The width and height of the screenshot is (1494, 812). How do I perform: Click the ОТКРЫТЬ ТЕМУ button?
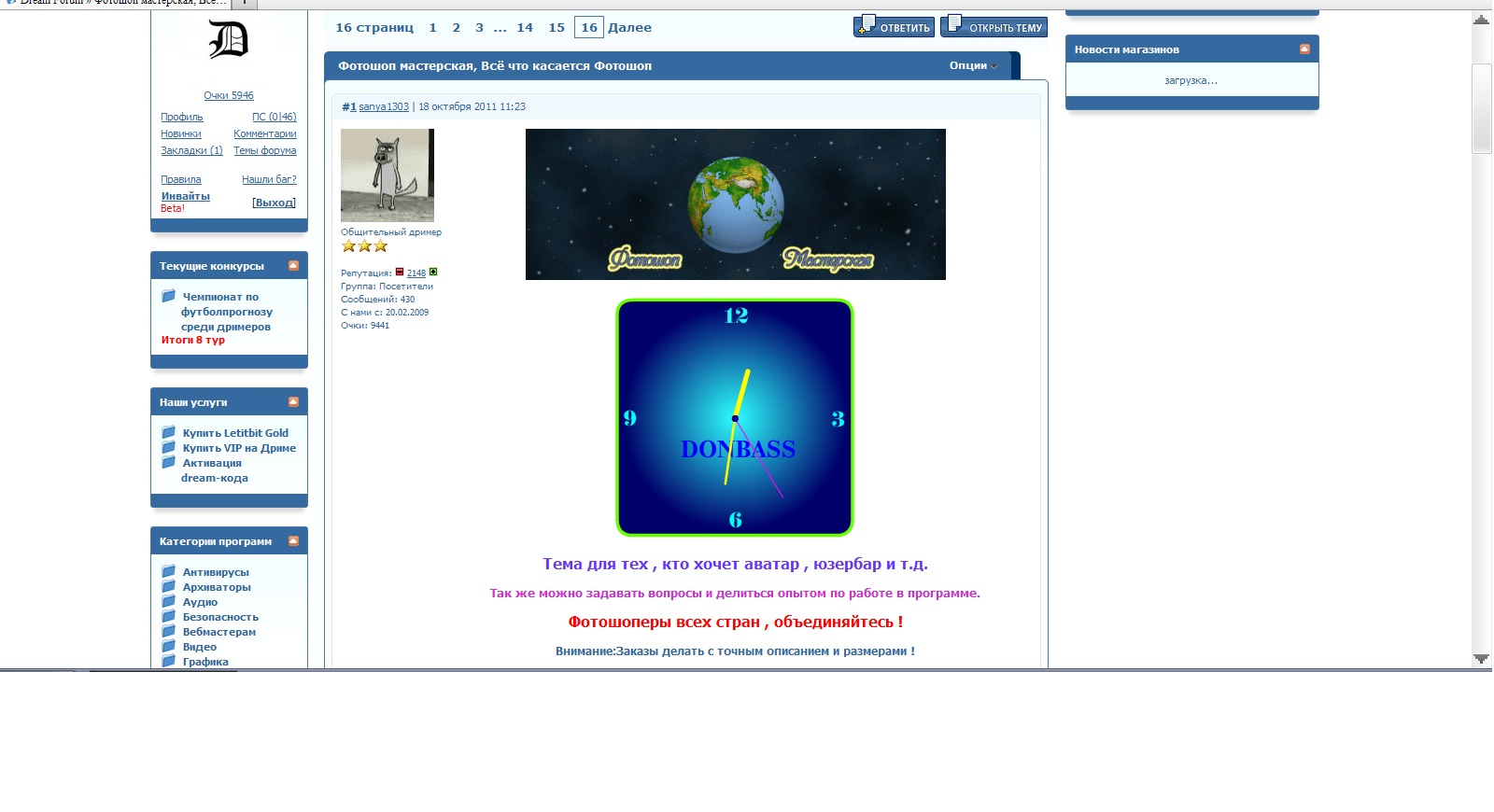(994, 26)
